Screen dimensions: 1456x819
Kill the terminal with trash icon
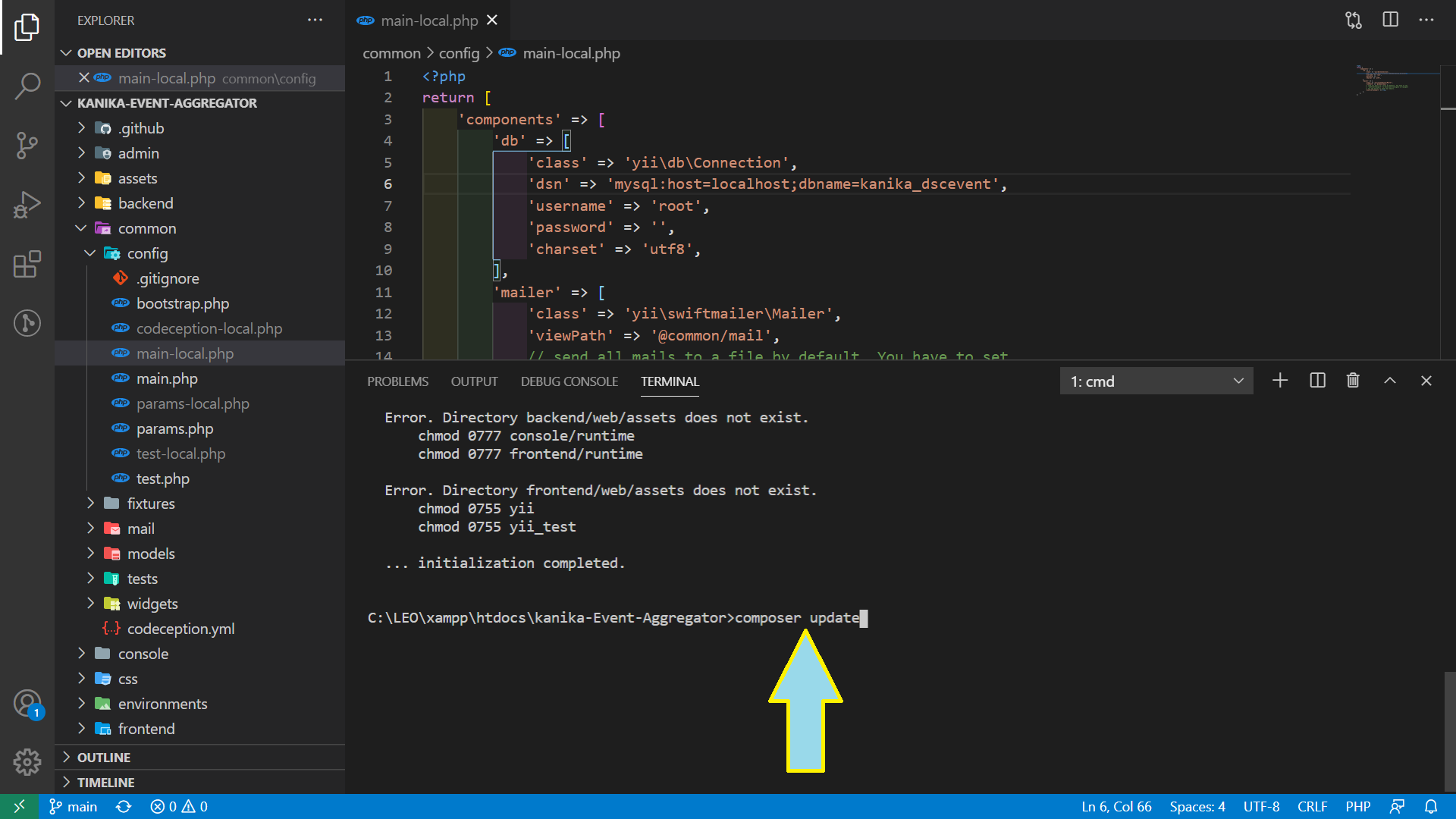pos(1353,381)
